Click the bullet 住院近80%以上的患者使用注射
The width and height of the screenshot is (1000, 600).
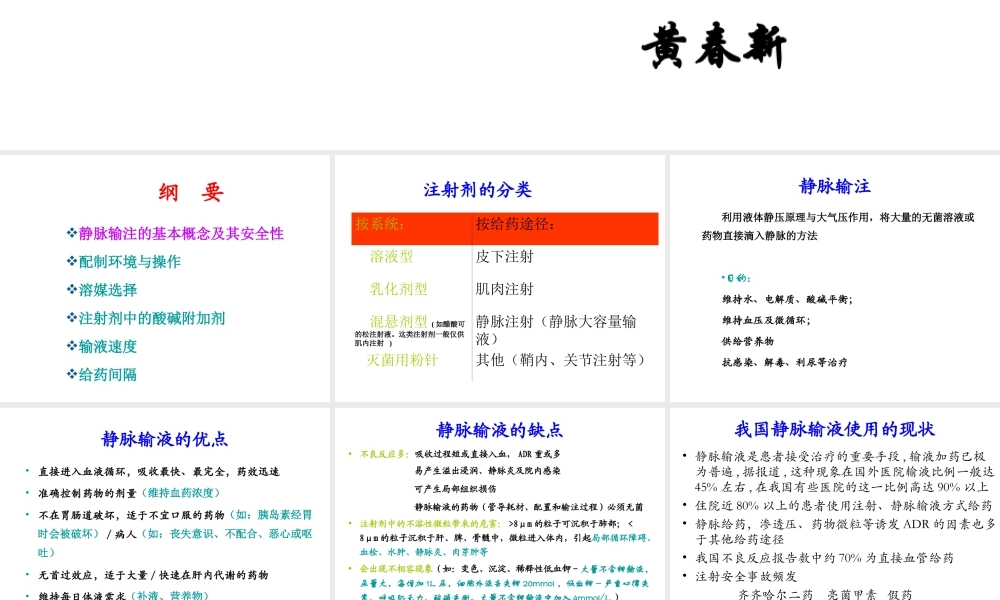tap(843, 506)
